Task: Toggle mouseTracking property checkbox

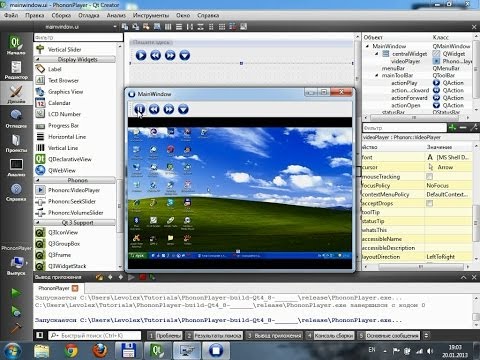Action: pyautogui.click(x=429, y=176)
